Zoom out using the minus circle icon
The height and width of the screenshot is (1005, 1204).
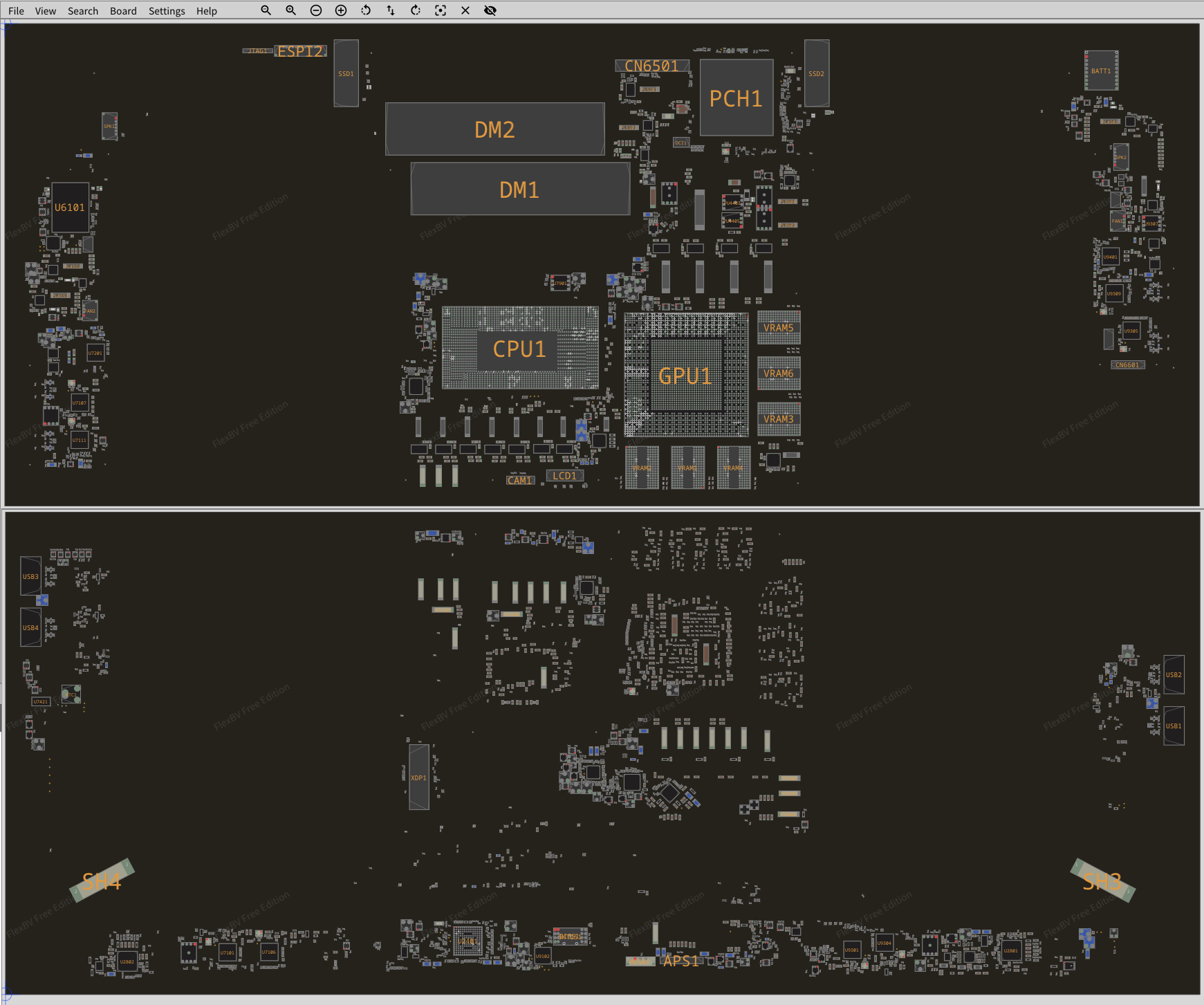(316, 10)
